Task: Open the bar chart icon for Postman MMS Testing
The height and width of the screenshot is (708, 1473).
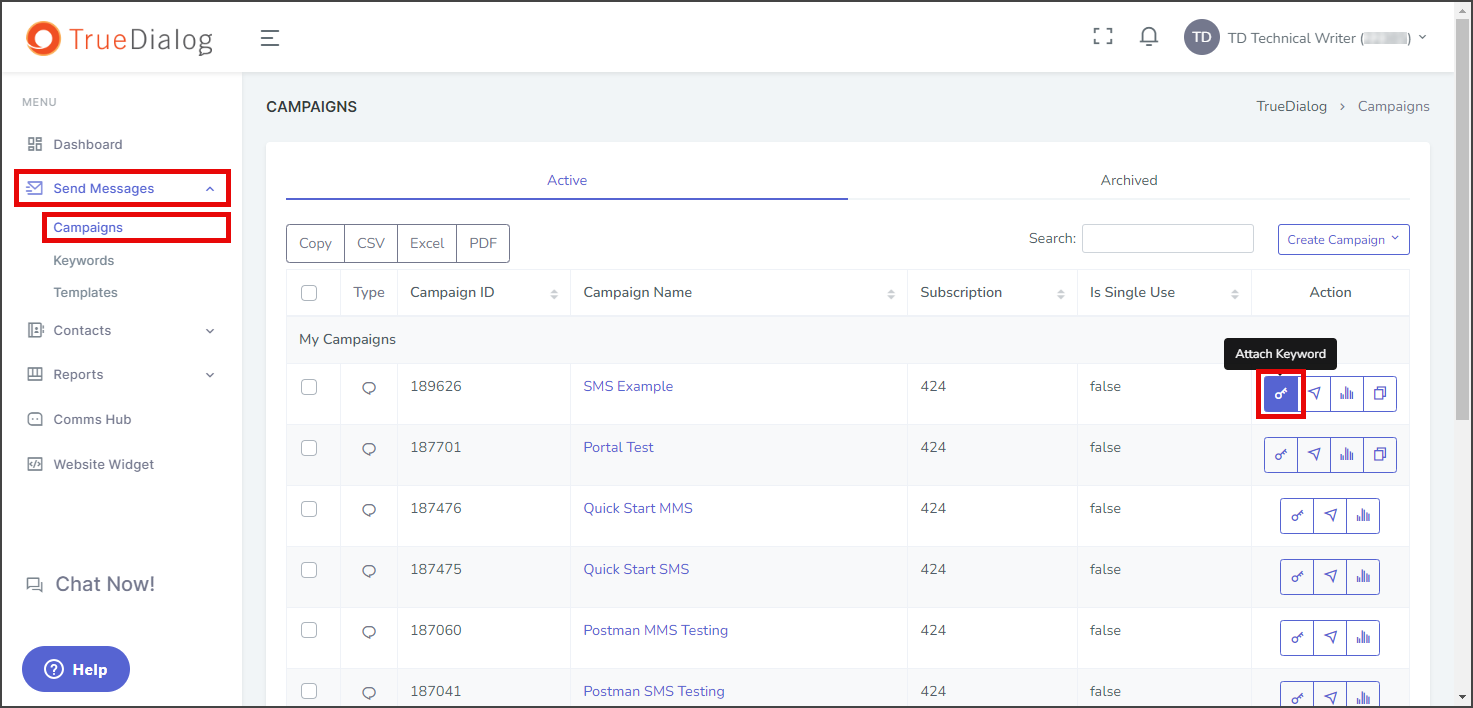Action: pyautogui.click(x=1363, y=638)
